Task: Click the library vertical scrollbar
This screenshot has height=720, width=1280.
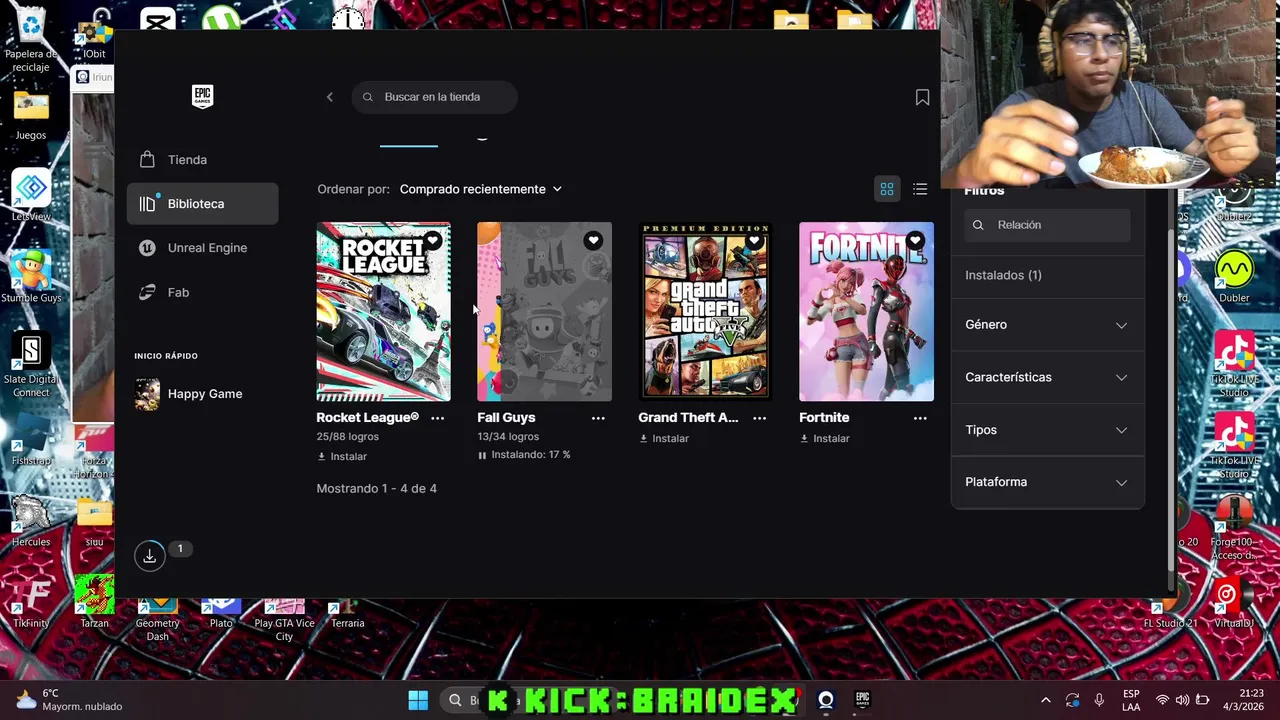Action: (1172, 400)
